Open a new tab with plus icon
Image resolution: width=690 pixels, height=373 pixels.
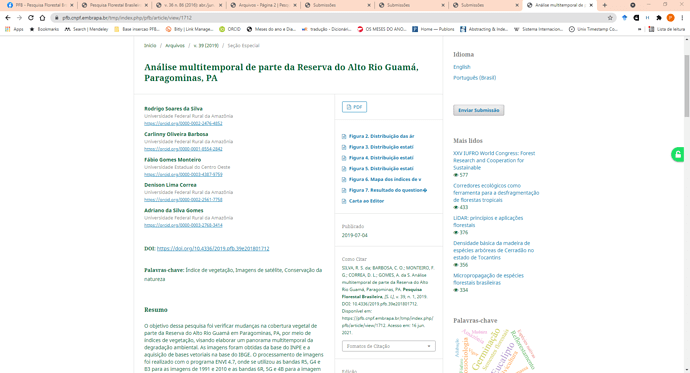pos(605,5)
